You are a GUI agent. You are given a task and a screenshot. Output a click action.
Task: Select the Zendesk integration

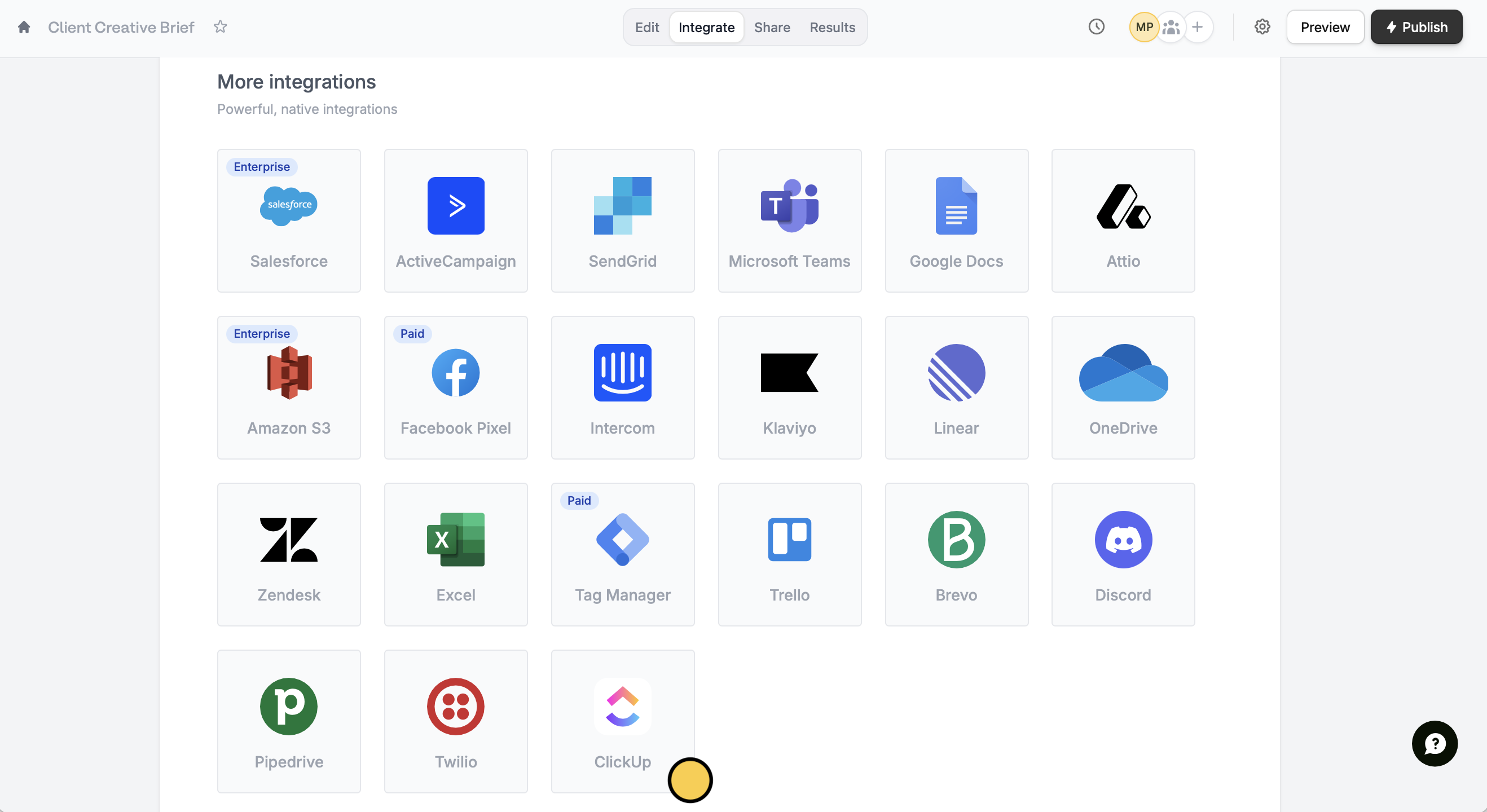[x=289, y=554]
